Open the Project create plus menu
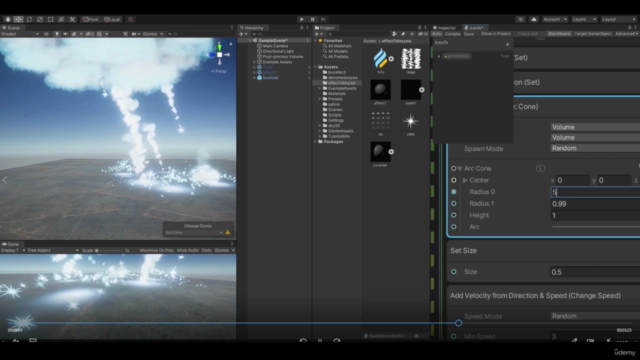This screenshot has width=640, height=360. [317, 34]
